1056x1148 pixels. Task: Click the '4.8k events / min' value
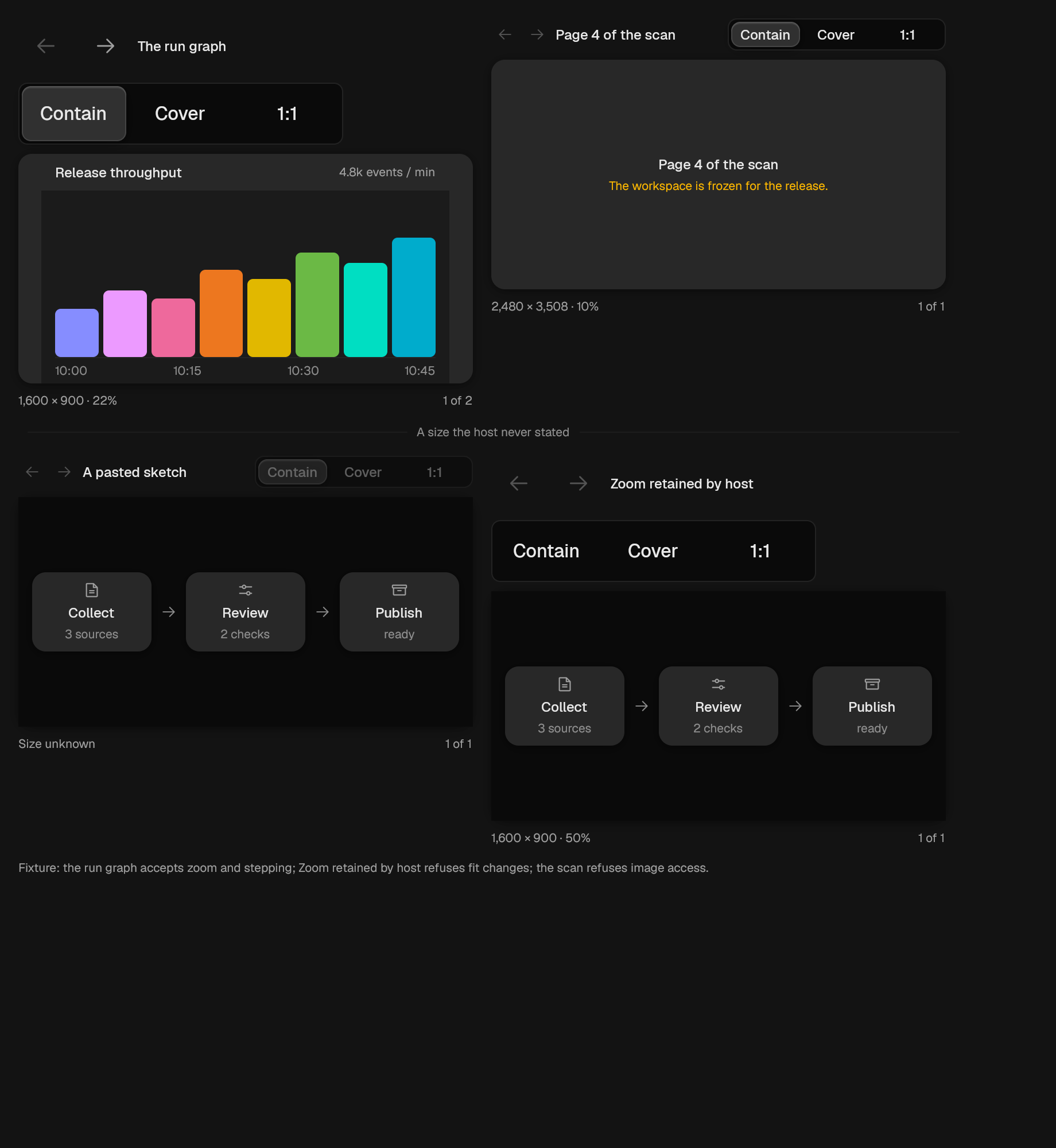(x=387, y=172)
